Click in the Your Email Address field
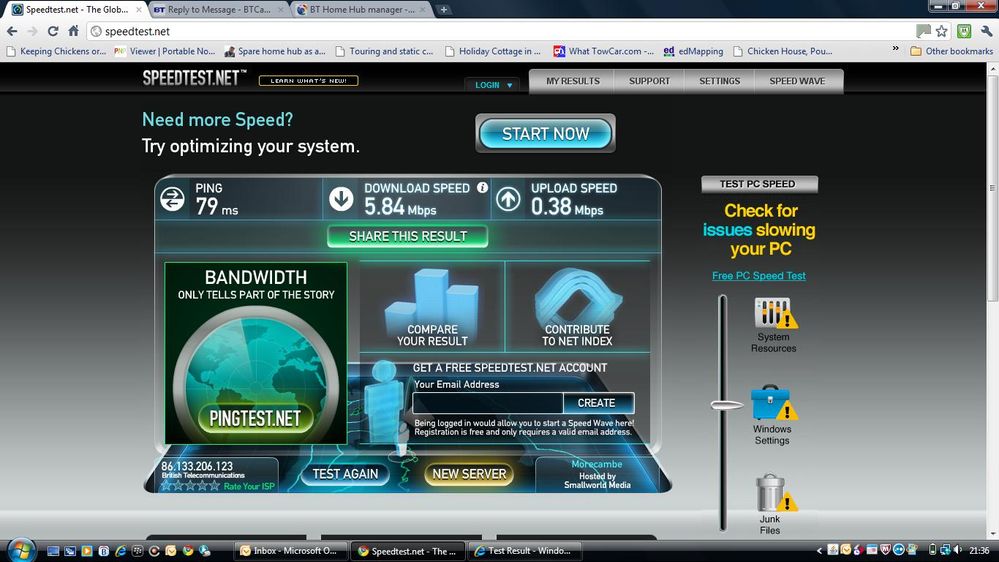The width and height of the screenshot is (999, 562). (x=487, y=403)
